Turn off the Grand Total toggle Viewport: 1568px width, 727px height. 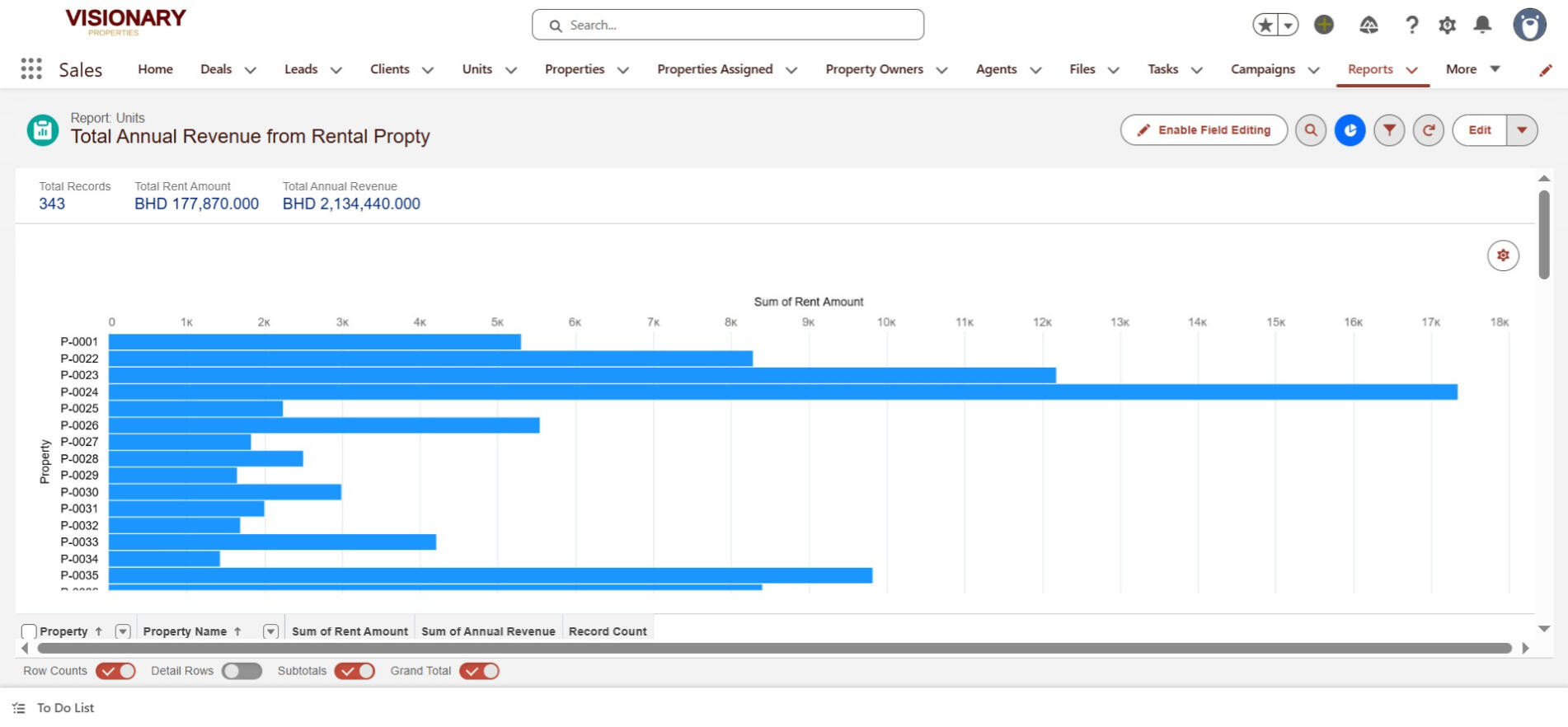point(479,671)
